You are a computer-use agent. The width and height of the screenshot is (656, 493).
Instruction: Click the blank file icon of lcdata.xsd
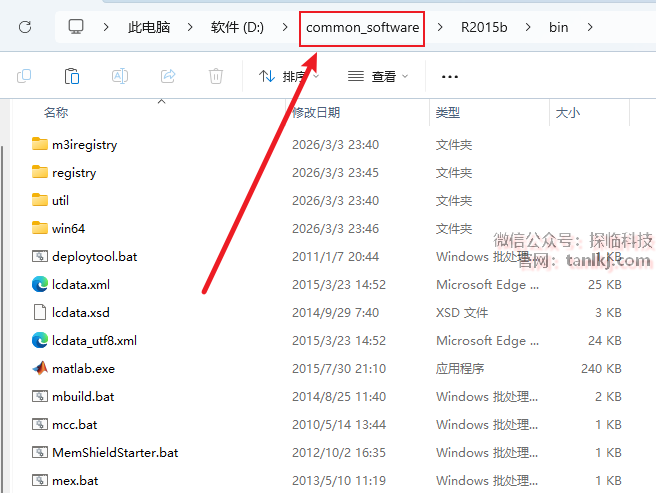click(x=40, y=312)
